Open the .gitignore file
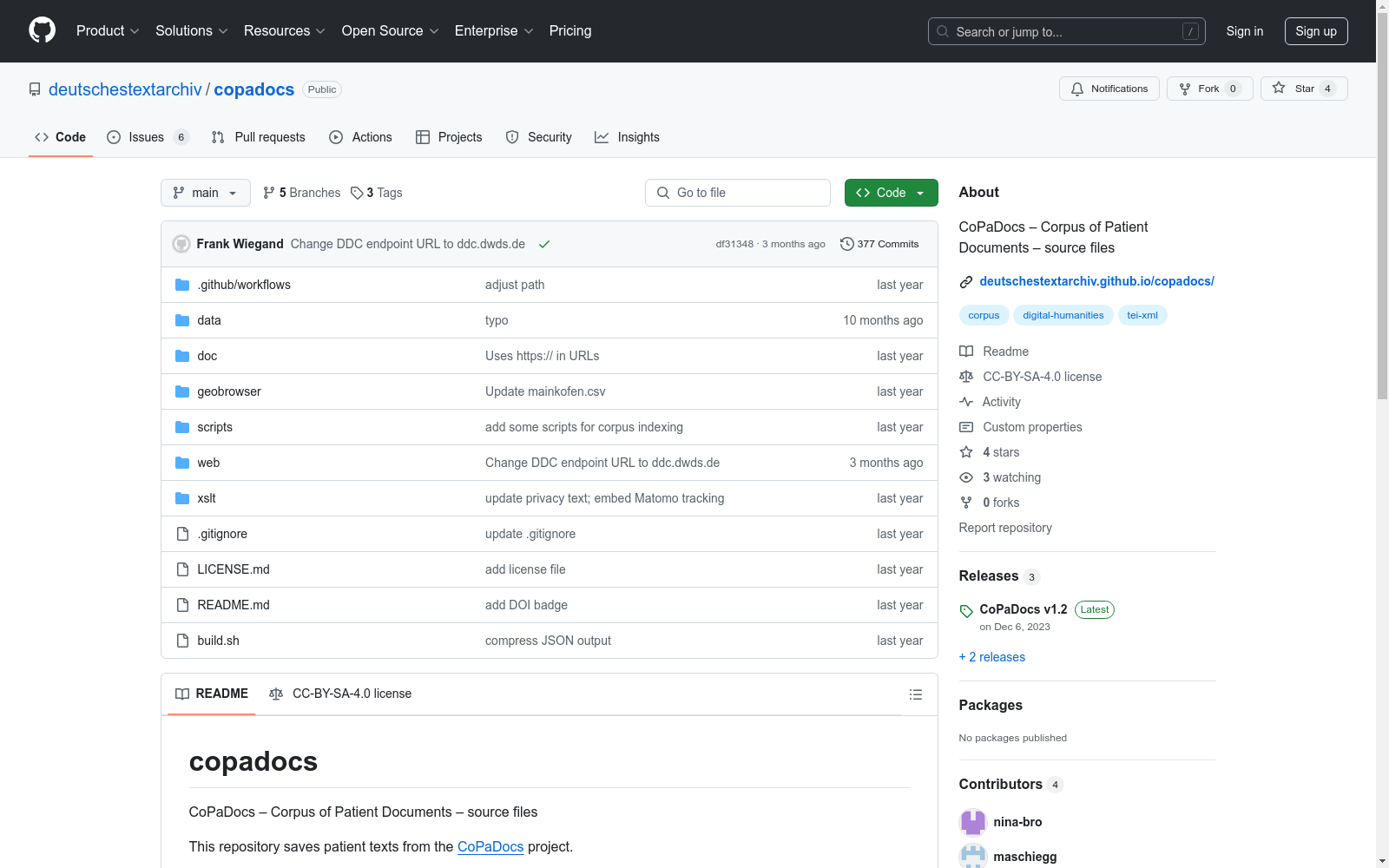 click(x=222, y=534)
